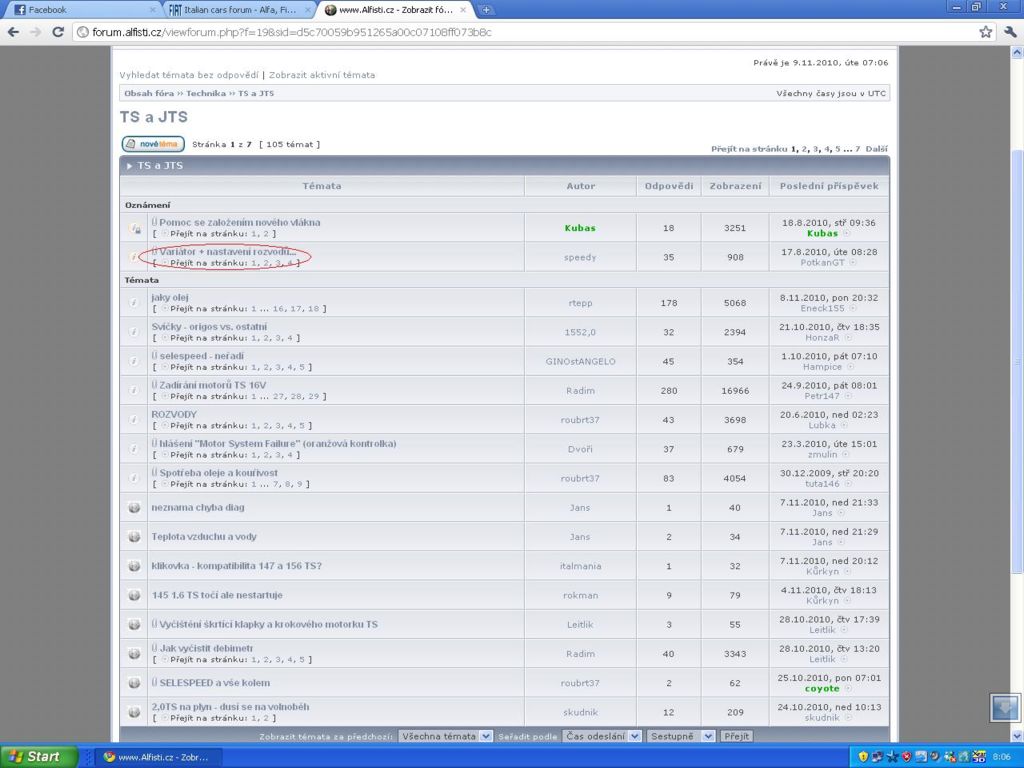Click the browser back arrow
Image resolution: width=1024 pixels, height=768 pixels.
(13, 32)
